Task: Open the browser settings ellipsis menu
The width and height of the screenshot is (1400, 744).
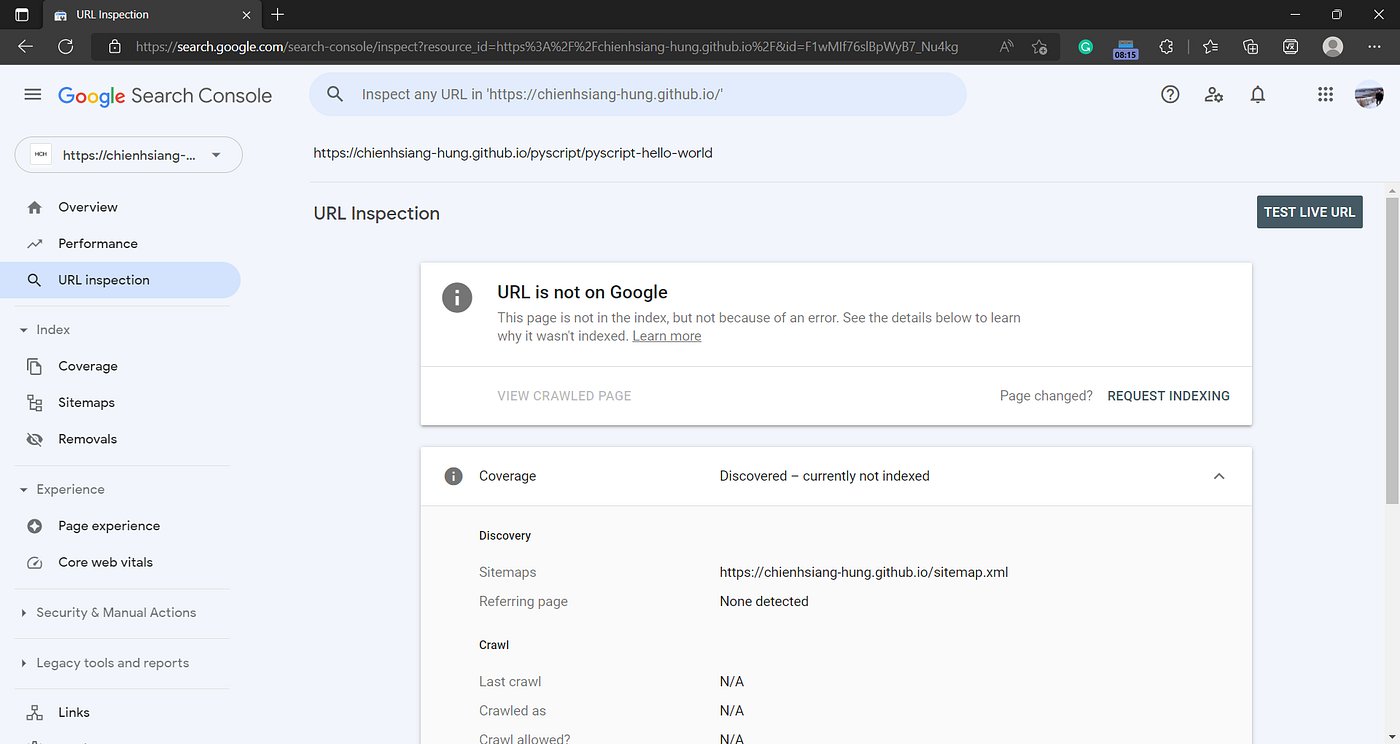Action: (1373, 46)
